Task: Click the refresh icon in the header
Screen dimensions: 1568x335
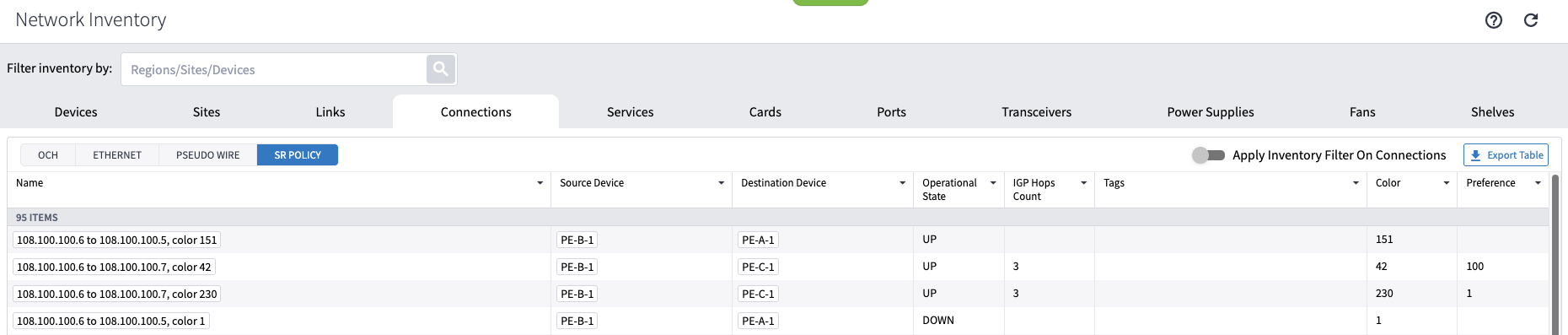Action: (x=1531, y=20)
